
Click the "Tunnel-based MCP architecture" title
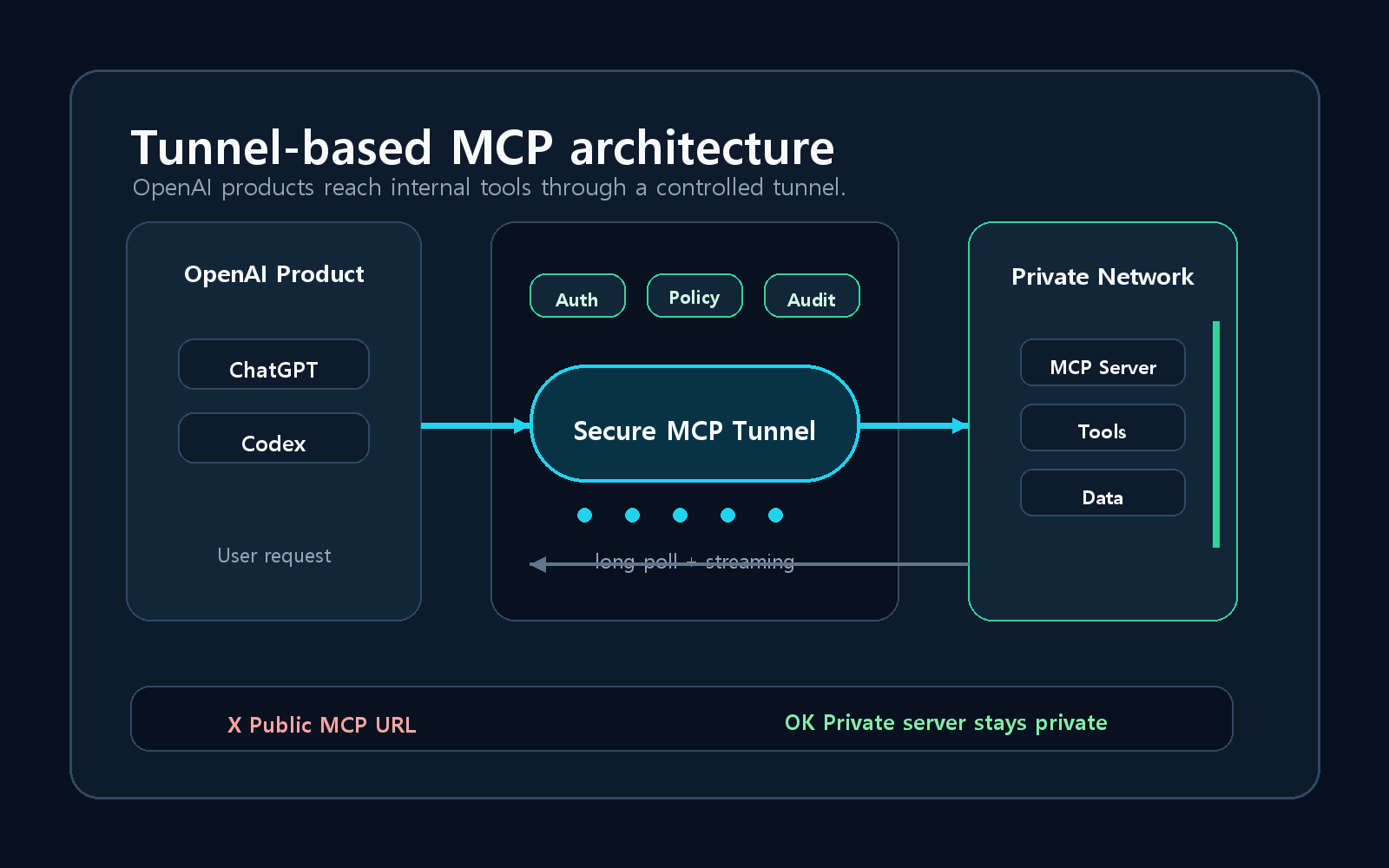tap(483, 148)
